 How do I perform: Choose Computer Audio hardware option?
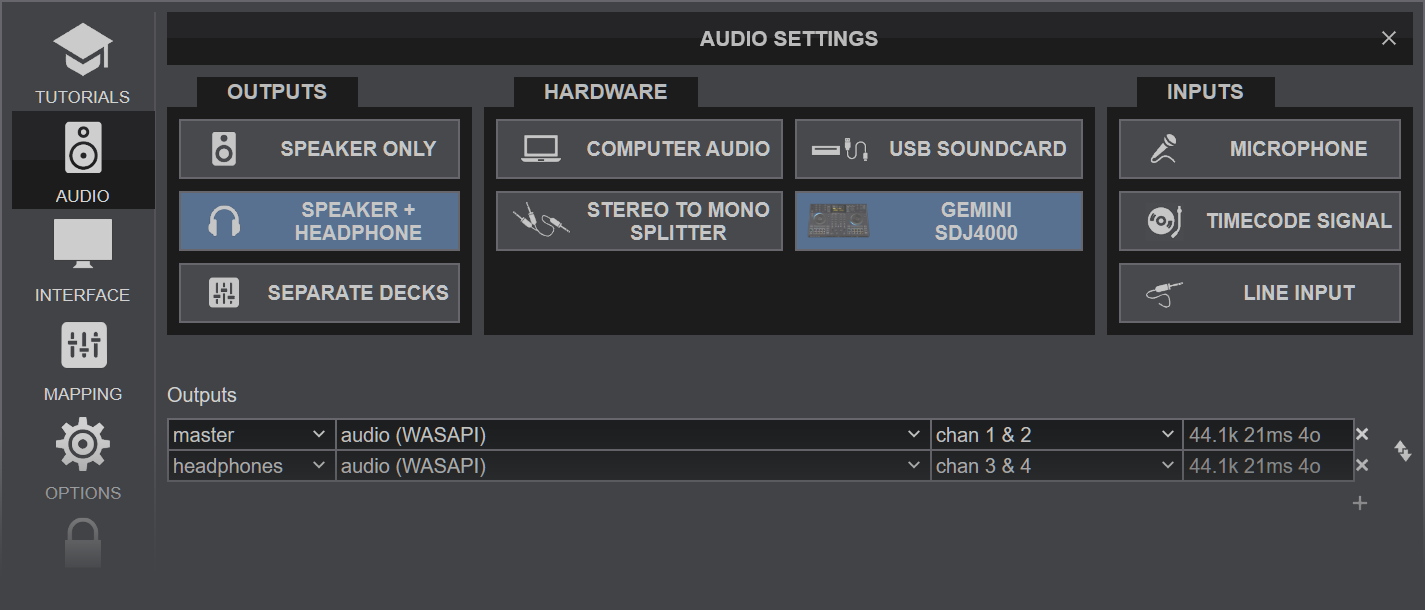click(639, 149)
